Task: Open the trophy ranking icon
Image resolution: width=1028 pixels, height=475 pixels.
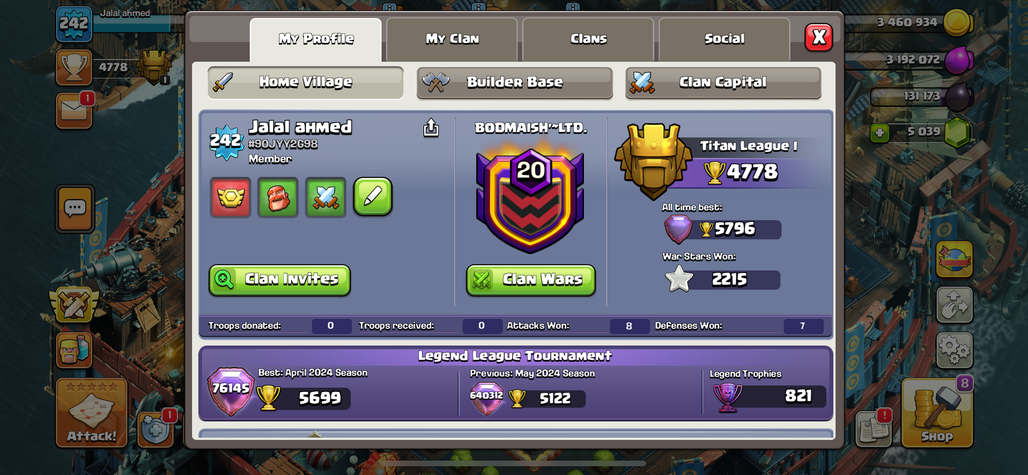Action: pyautogui.click(x=74, y=67)
